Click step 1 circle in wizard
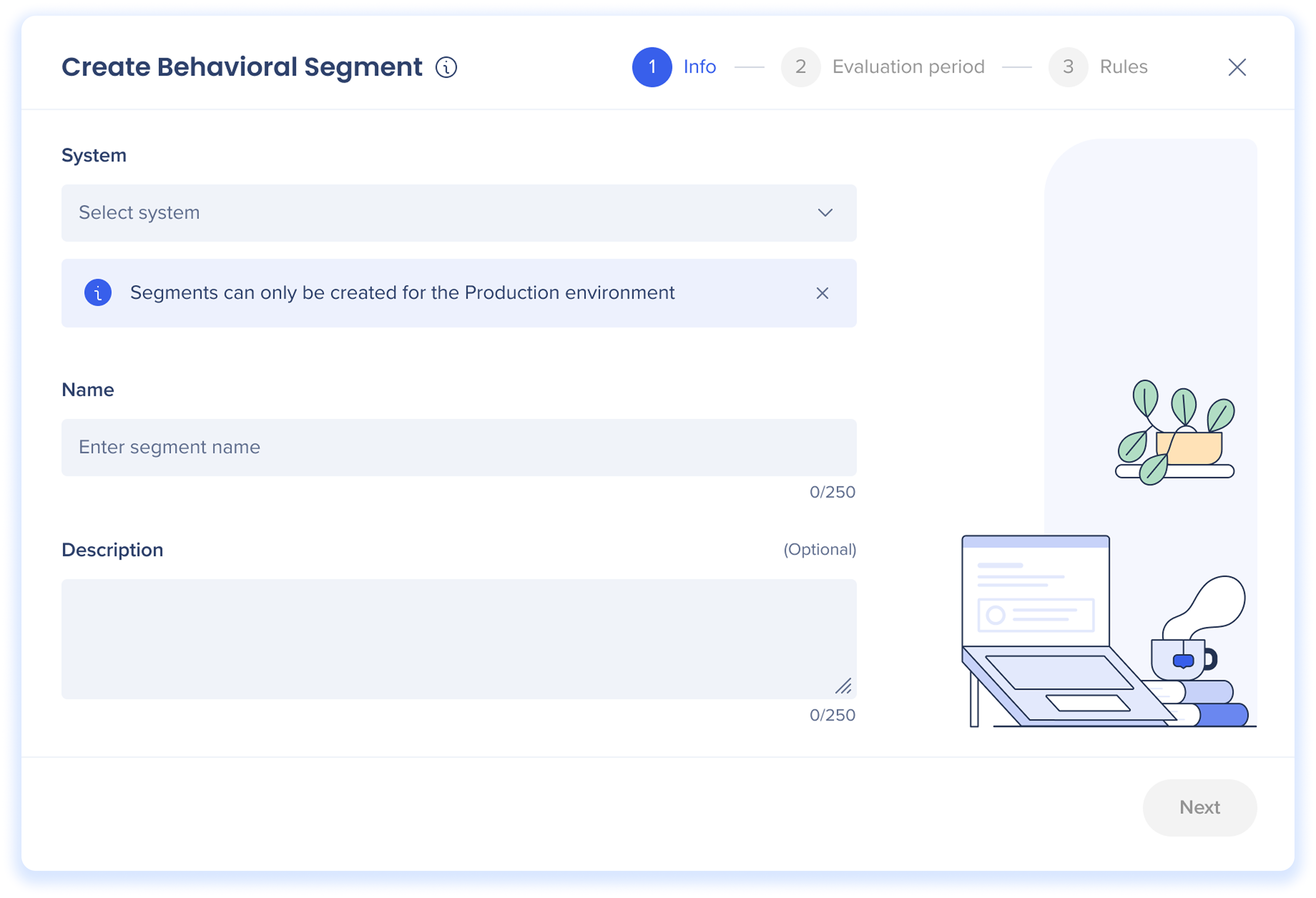Screen dimensions: 1316x898 tap(652, 67)
